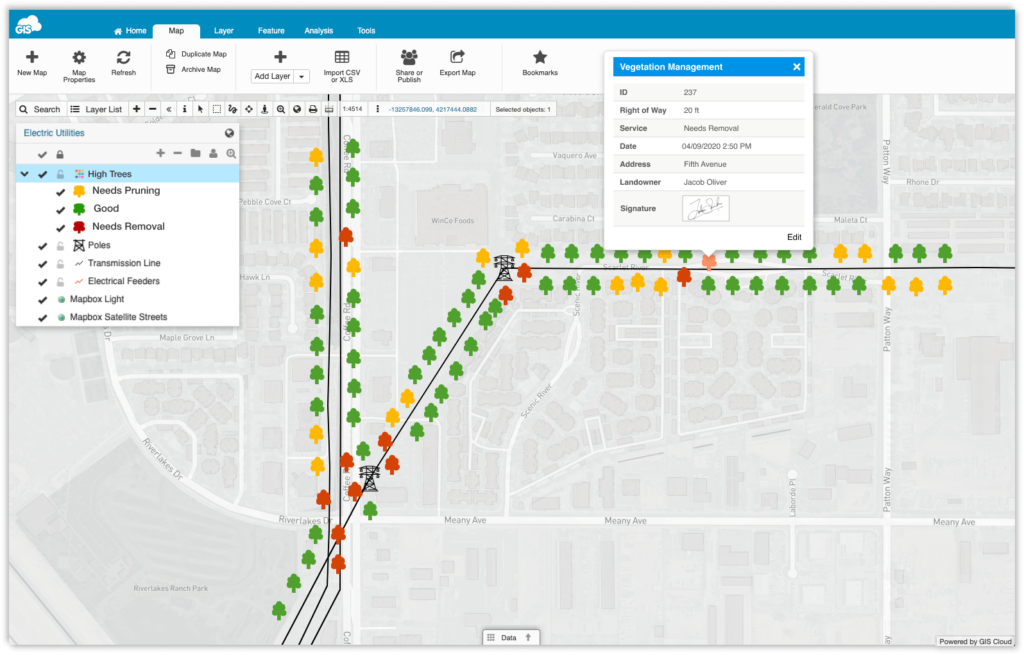Open the folder icon in the layer panel
Screen dimensions: 1024x655
[x=196, y=153]
